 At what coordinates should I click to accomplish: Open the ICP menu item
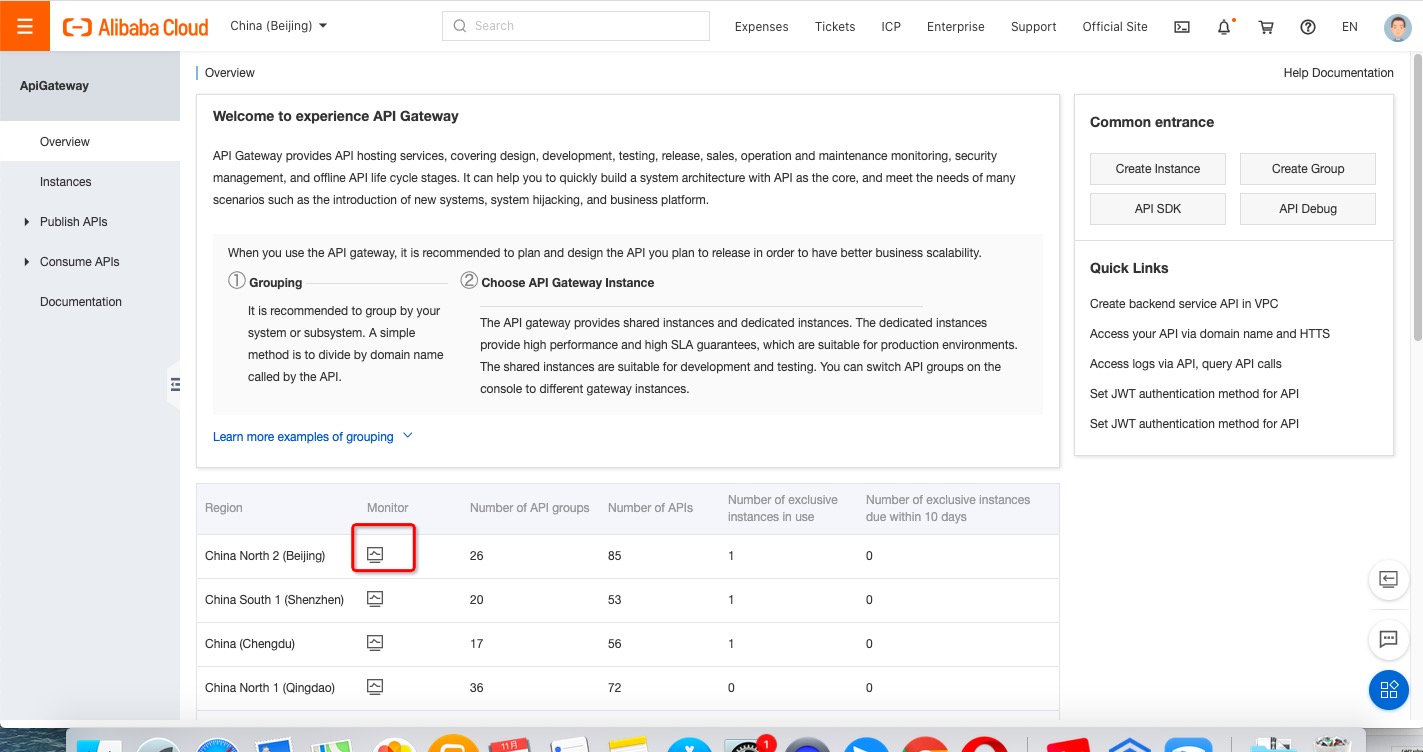click(x=891, y=27)
